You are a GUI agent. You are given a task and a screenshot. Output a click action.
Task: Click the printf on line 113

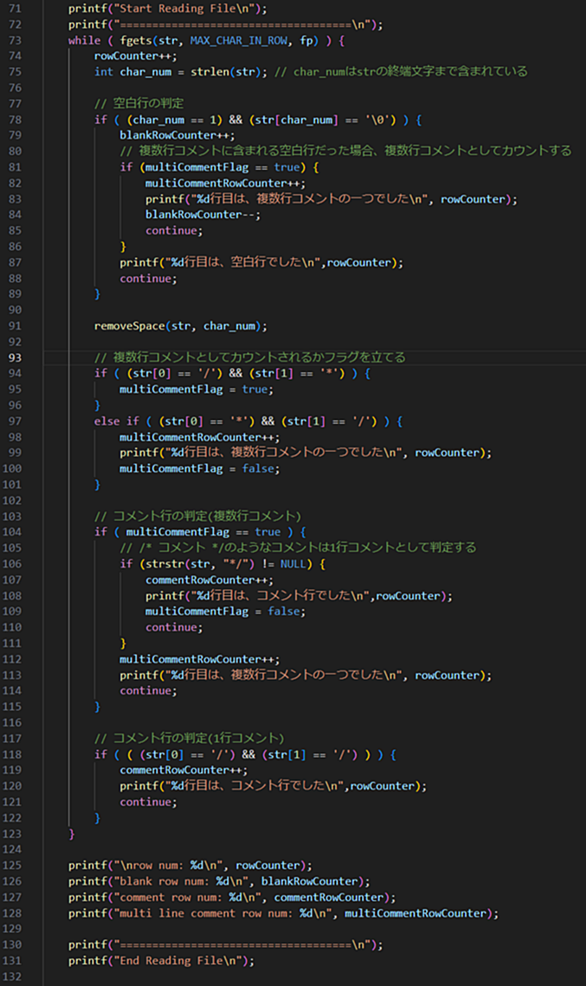pyautogui.click(x=306, y=675)
